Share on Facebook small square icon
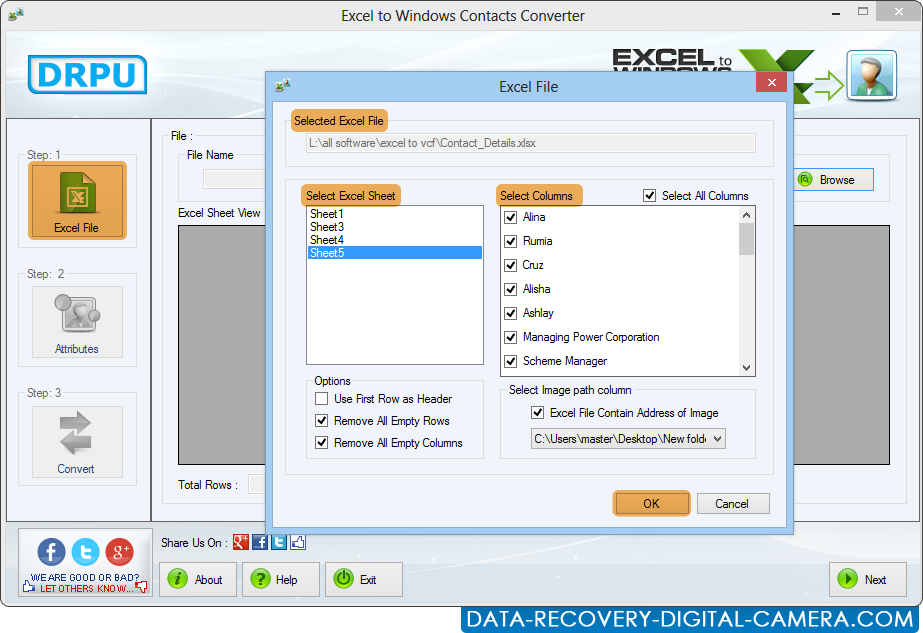 coord(260,542)
